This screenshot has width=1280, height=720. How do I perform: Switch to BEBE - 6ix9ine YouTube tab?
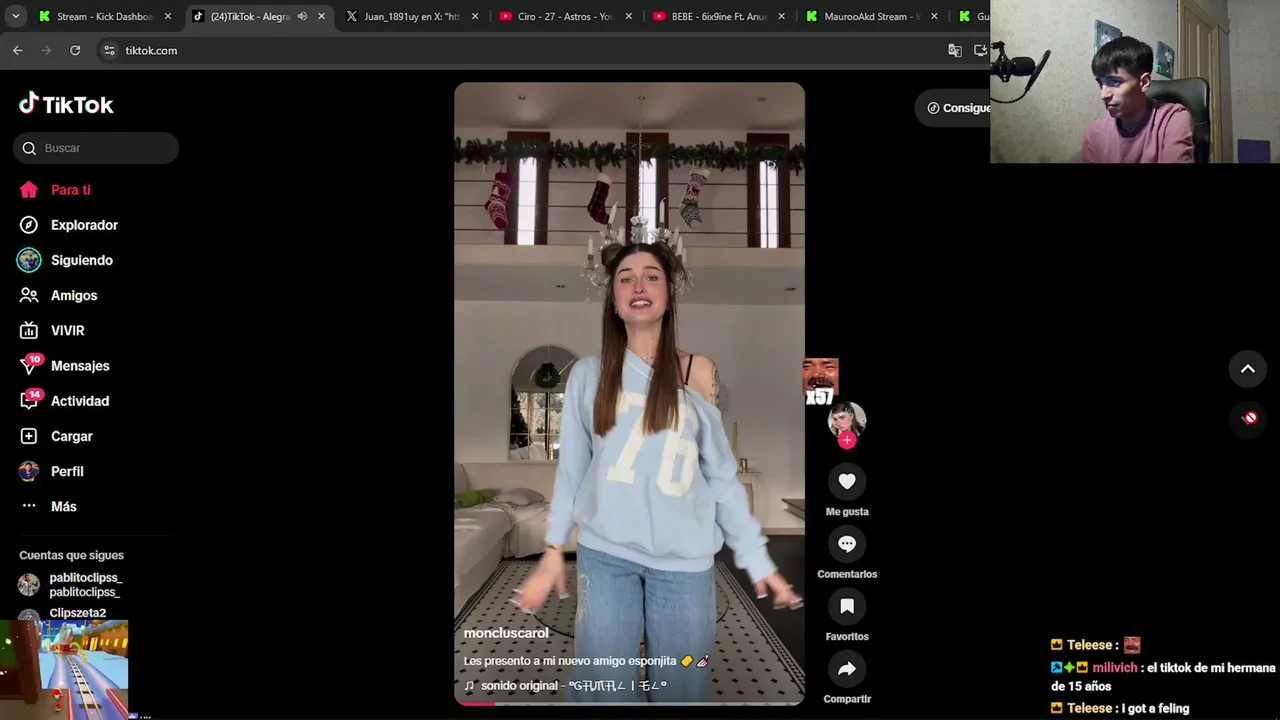pos(719,16)
